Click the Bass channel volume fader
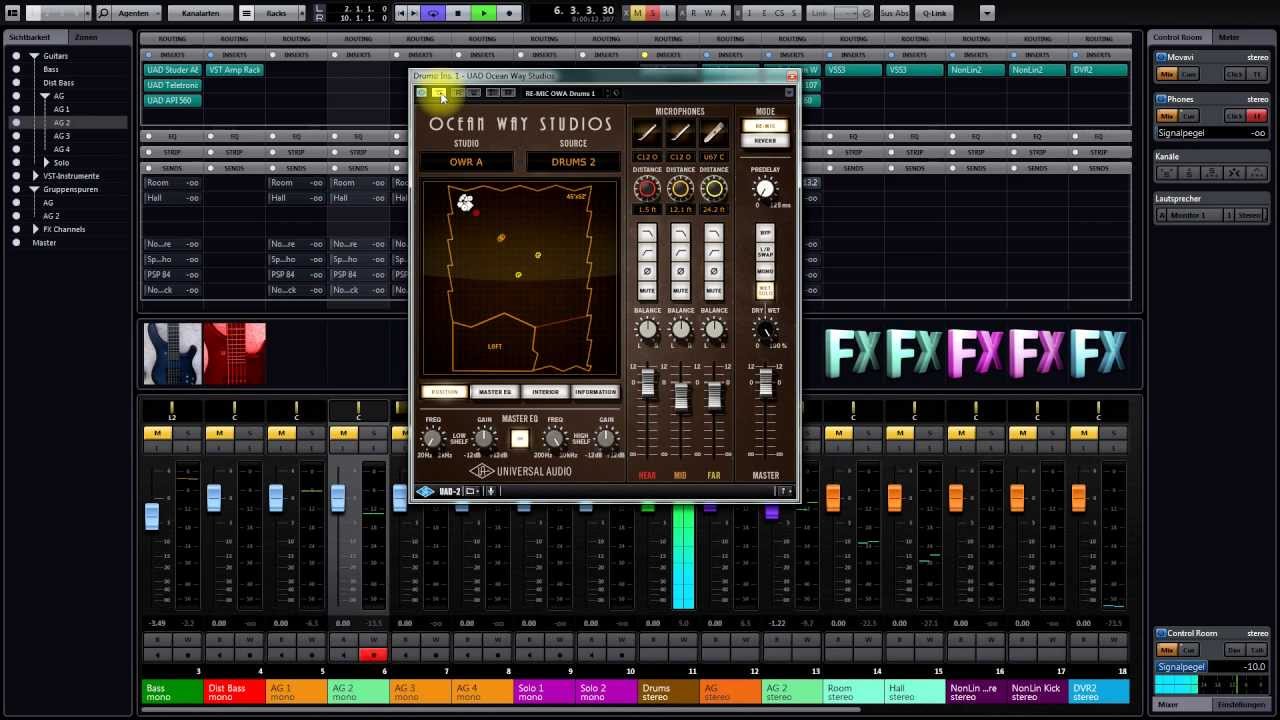Screen dimensions: 1280x720 152,515
